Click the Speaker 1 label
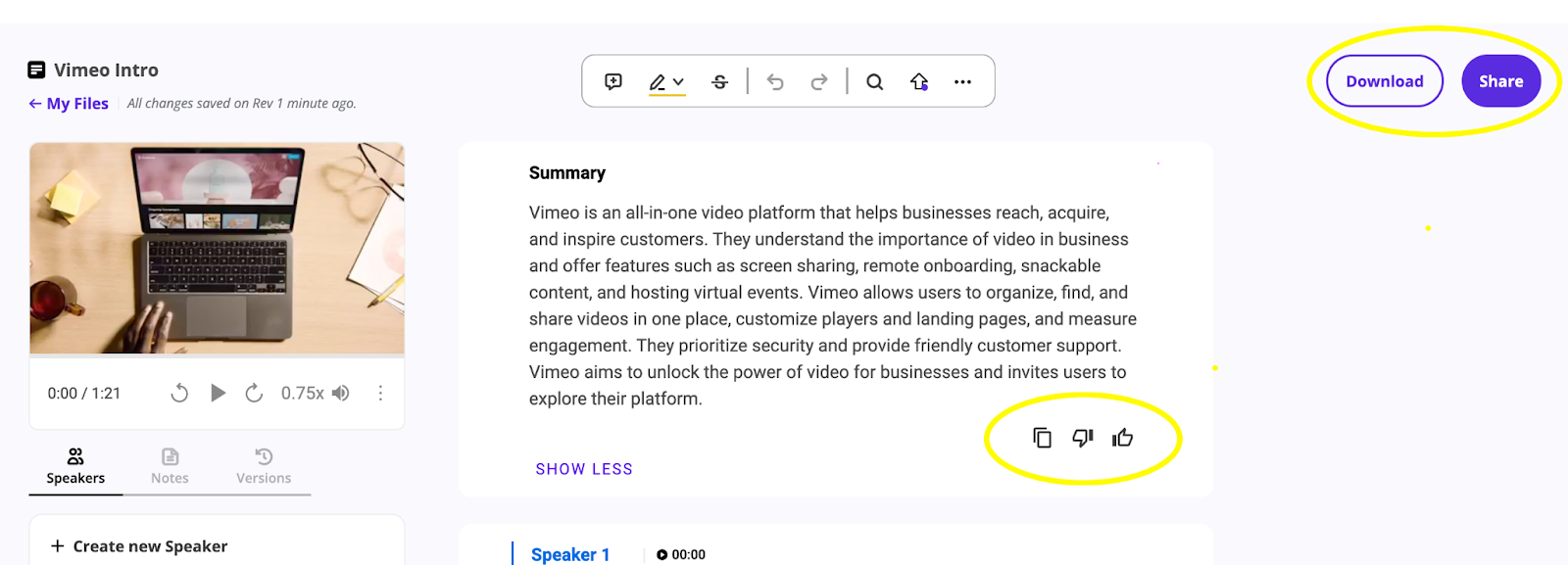This screenshot has height=565, width=1568. click(x=570, y=554)
